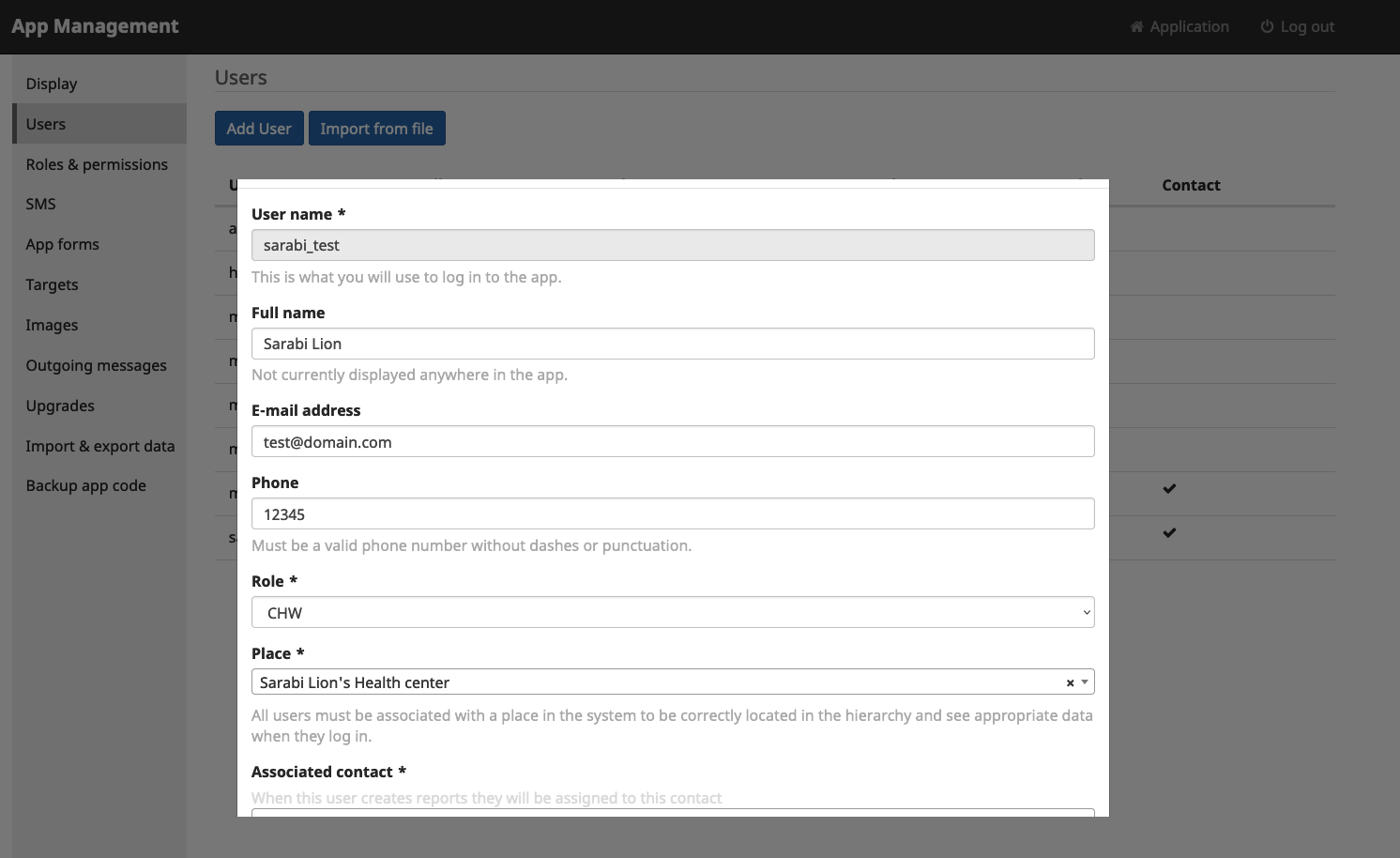Image resolution: width=1400 pixels, height=858 pixels.
Task: Select Display in the sidebar
Action: pyautogui.click(x=52, y=84)
